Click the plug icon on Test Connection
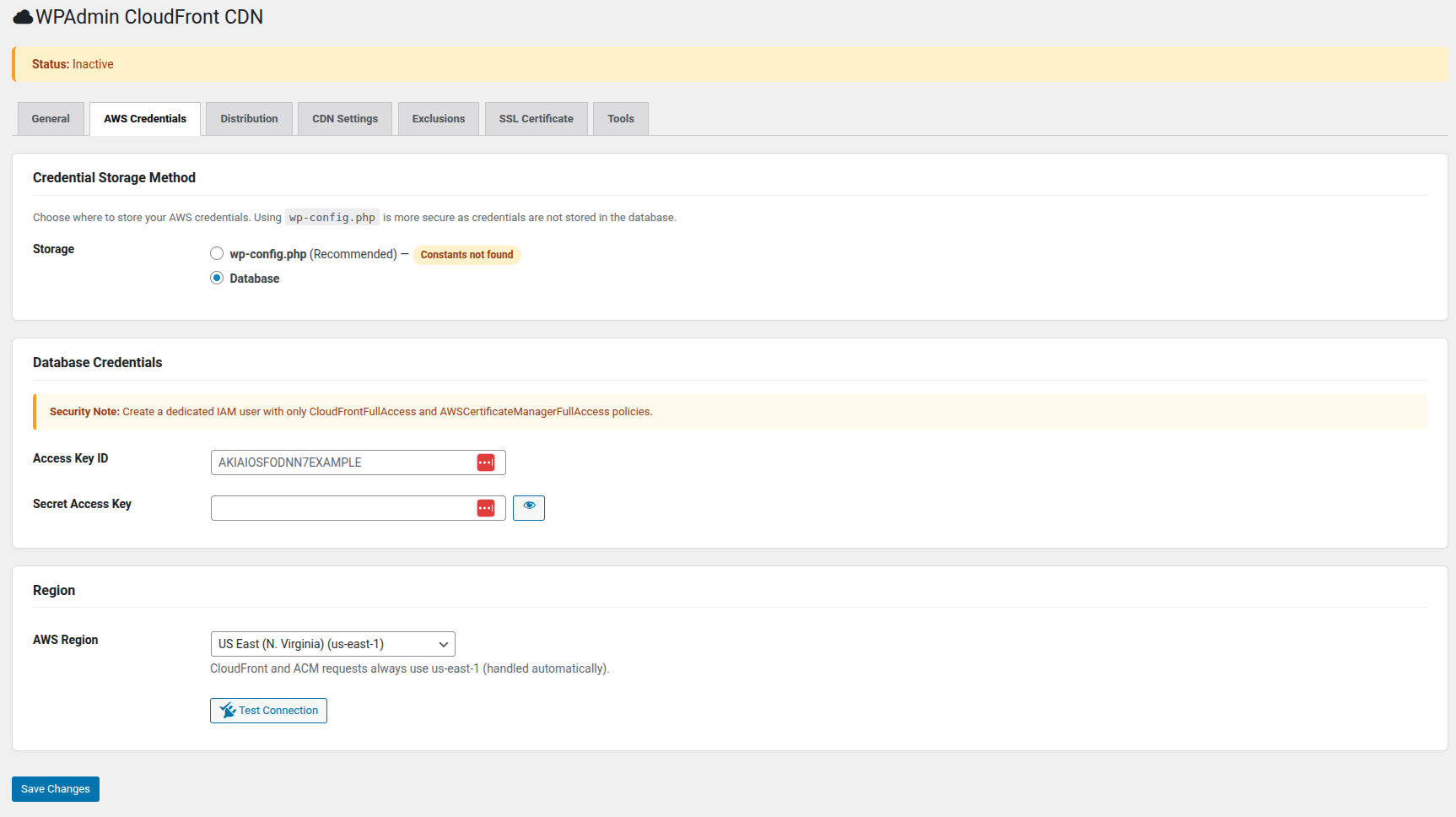1456x817 pixels. pos(227,711)
